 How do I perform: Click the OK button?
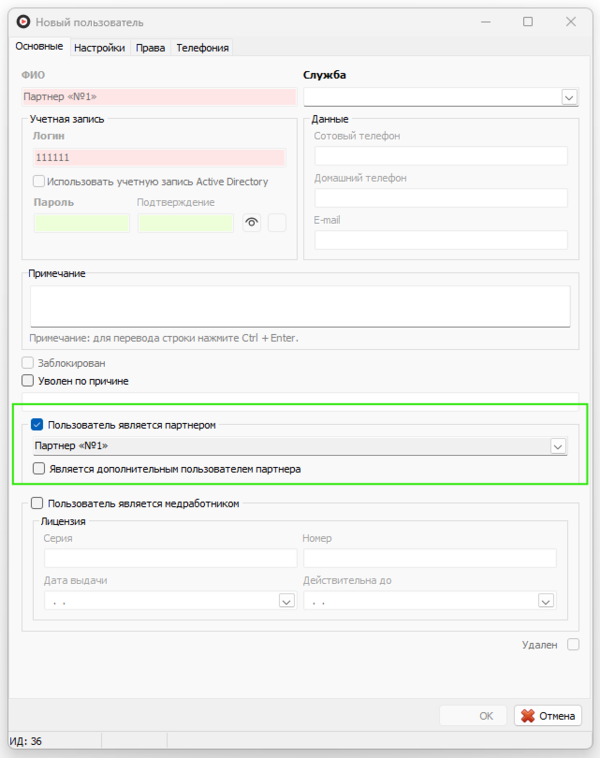tap(473, 716)
